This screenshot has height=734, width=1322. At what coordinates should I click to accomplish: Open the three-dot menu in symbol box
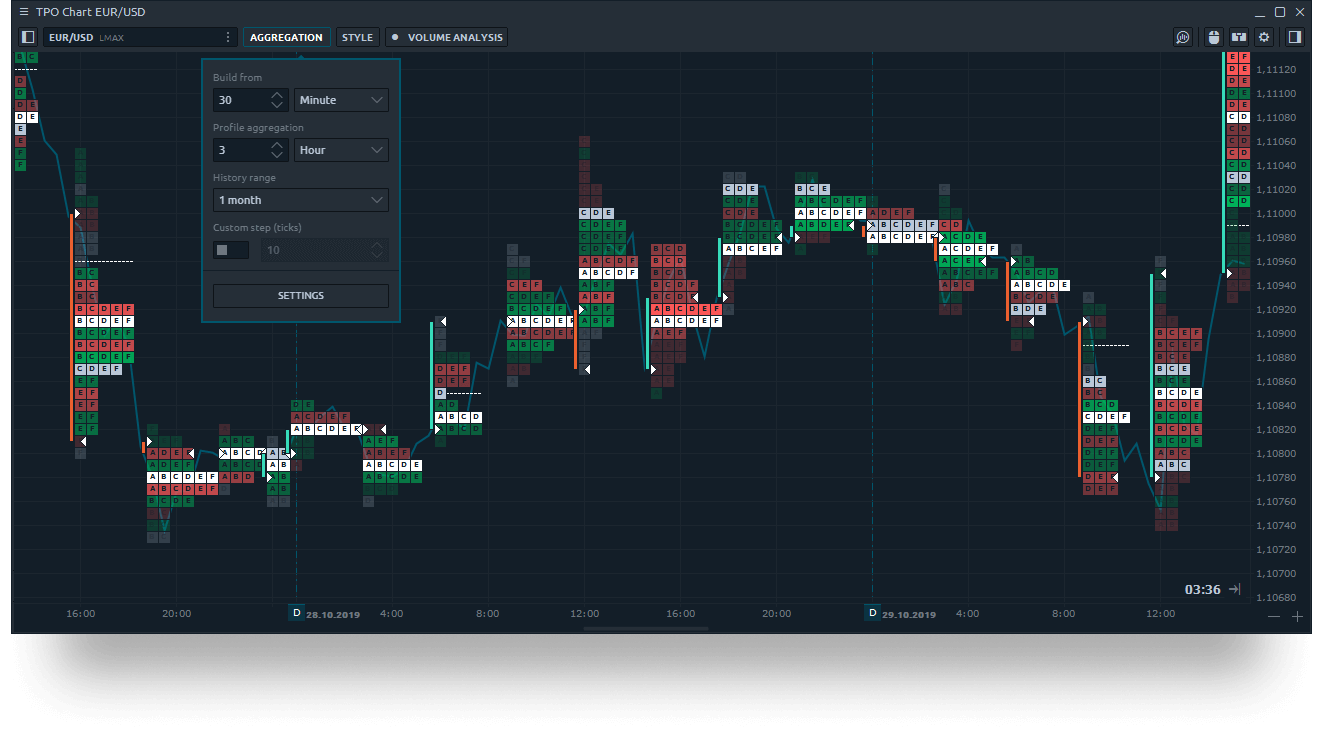(227, 37)
